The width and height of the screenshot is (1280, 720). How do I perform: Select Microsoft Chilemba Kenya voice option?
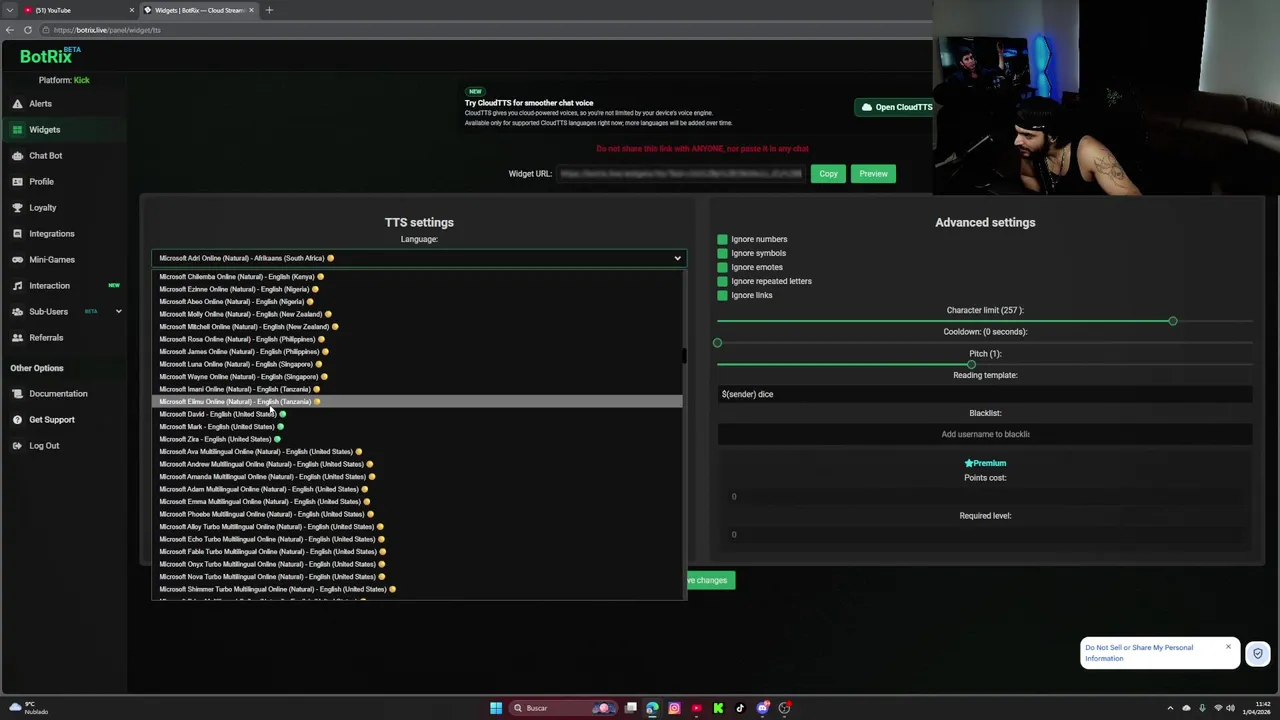(417, 277)
